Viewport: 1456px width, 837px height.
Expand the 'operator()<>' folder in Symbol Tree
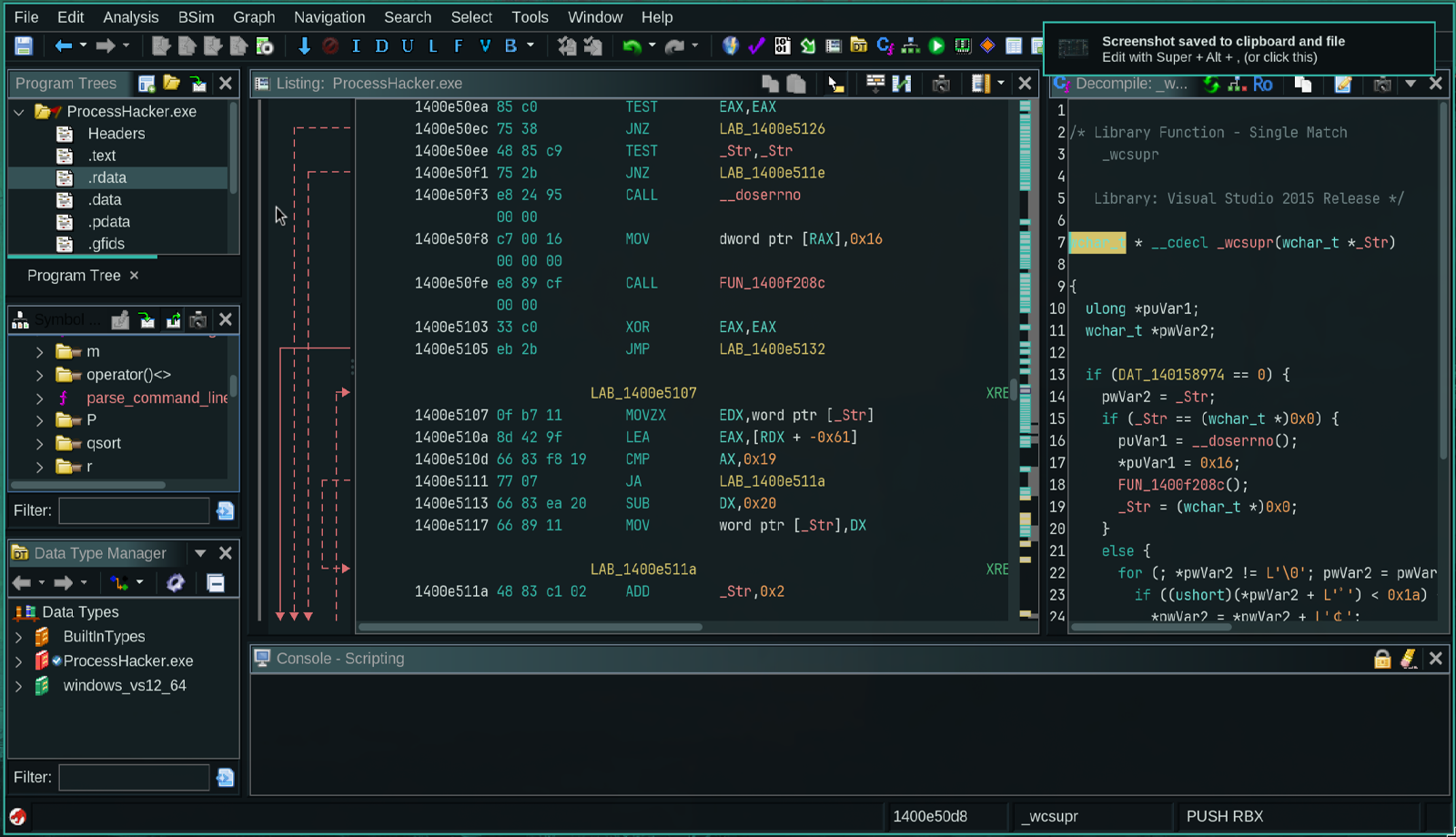coord(39,375)
